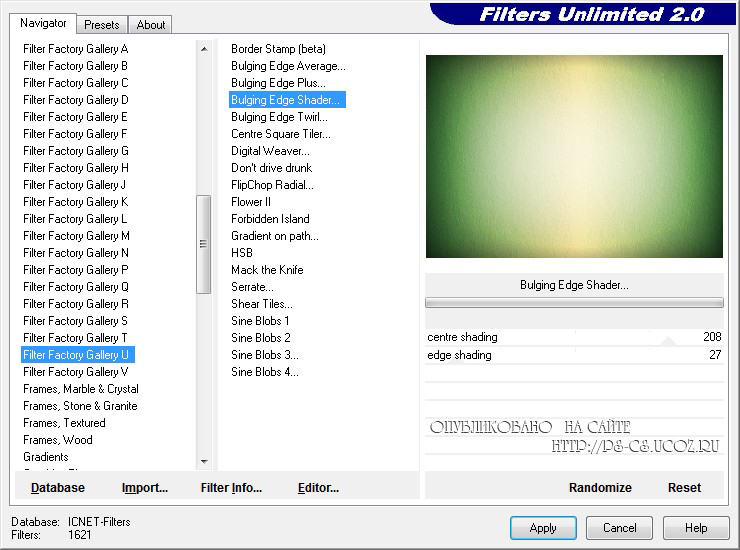740x550 pixels.
Task: Open the About tab
Action: [x=151, y=25]
